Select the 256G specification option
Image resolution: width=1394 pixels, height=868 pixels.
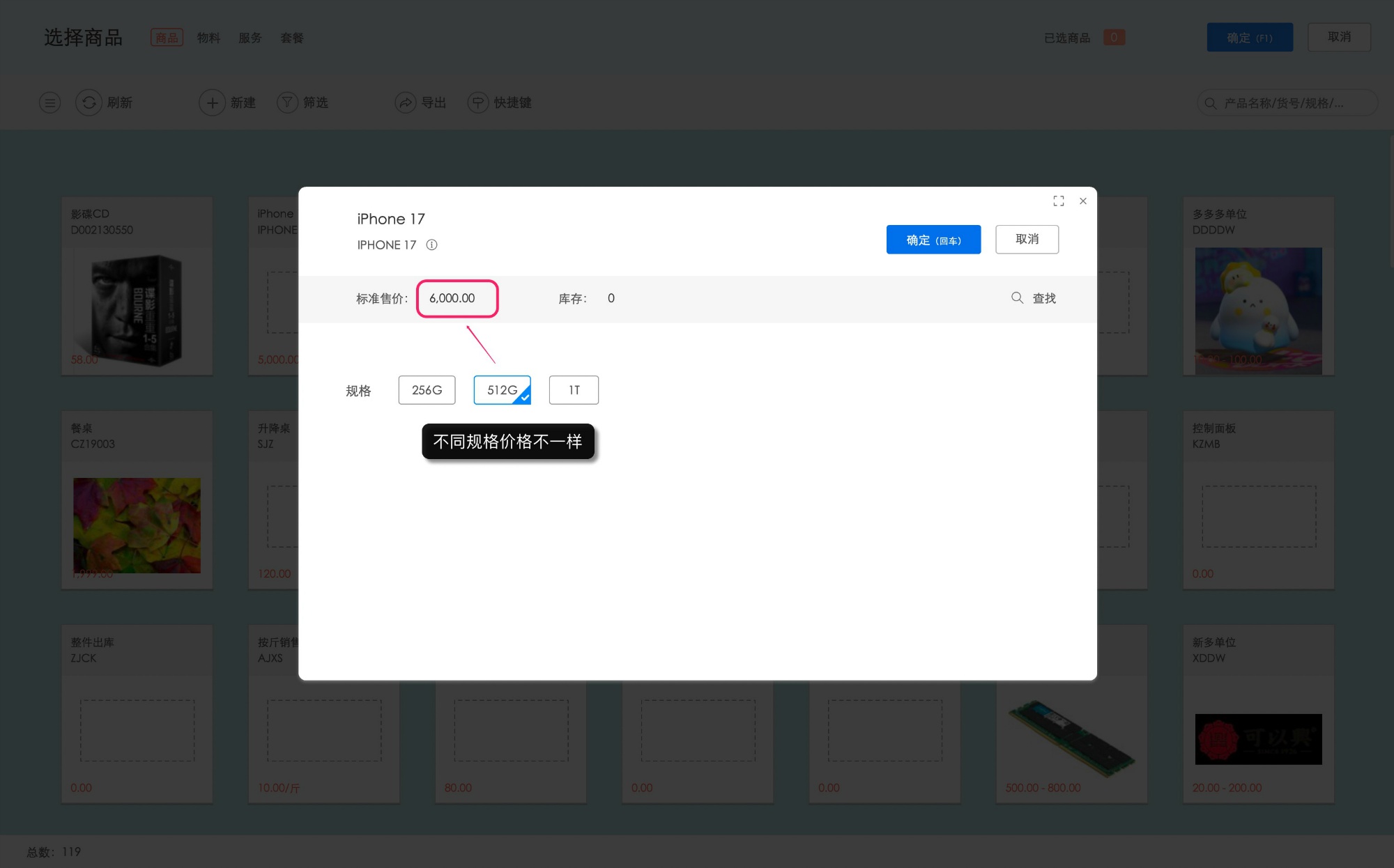click(427, 389)
